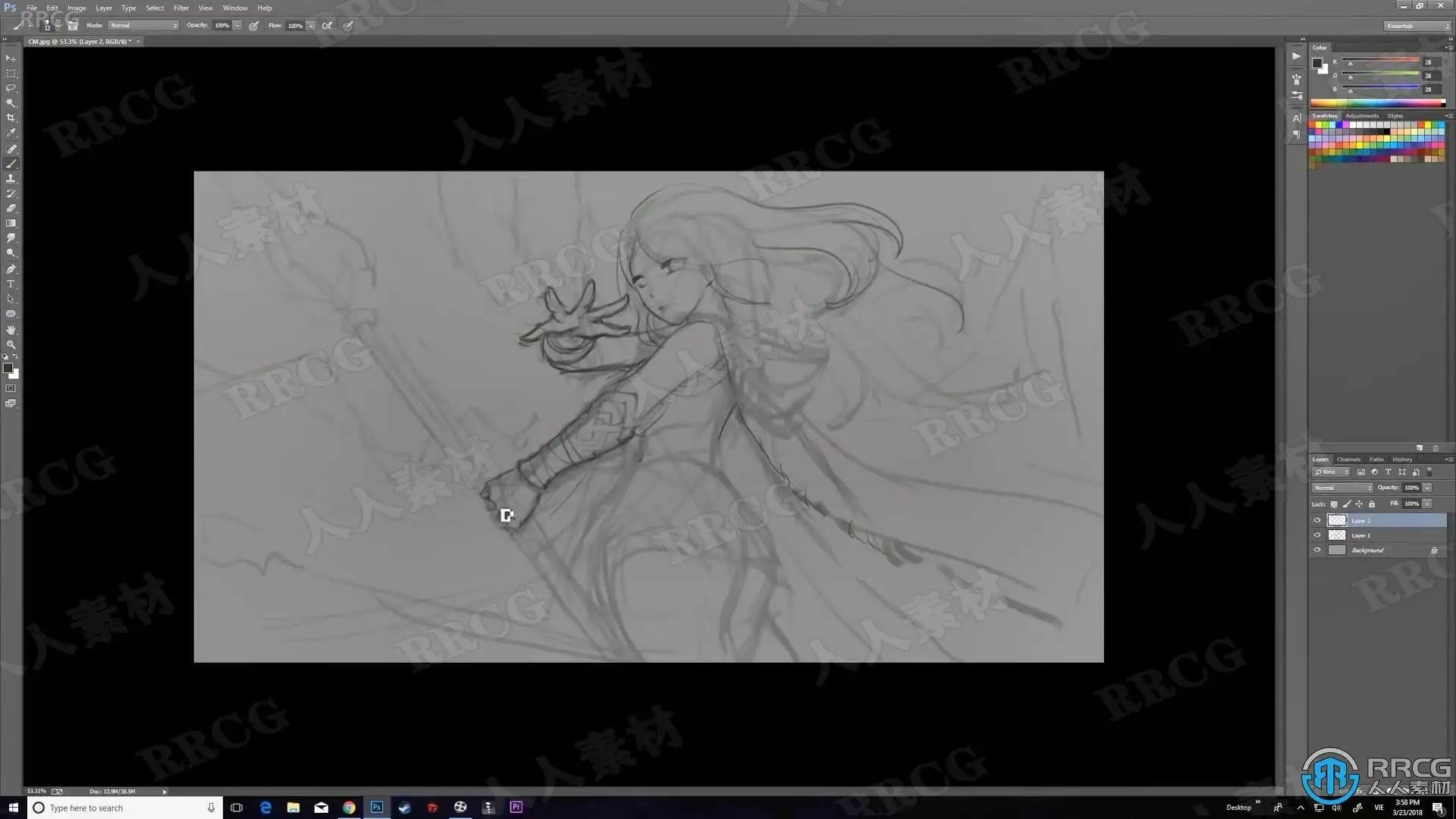Viewport: 1456px width, 819px height.
Task: Enable airbrush mode in options bar
Action: (327, 26)
